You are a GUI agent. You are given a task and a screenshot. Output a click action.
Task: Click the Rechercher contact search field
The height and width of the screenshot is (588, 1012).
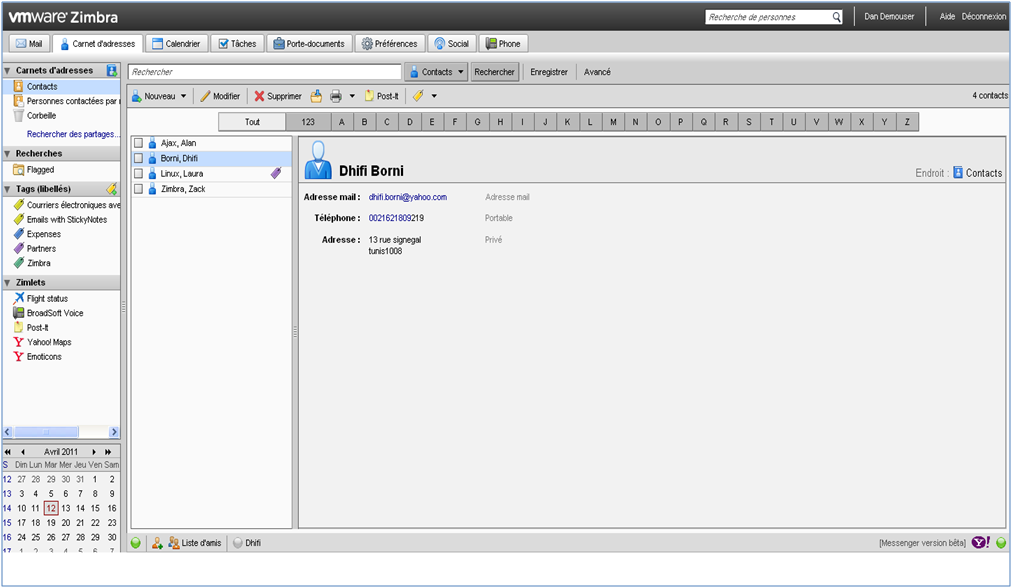tap(265, 72)
